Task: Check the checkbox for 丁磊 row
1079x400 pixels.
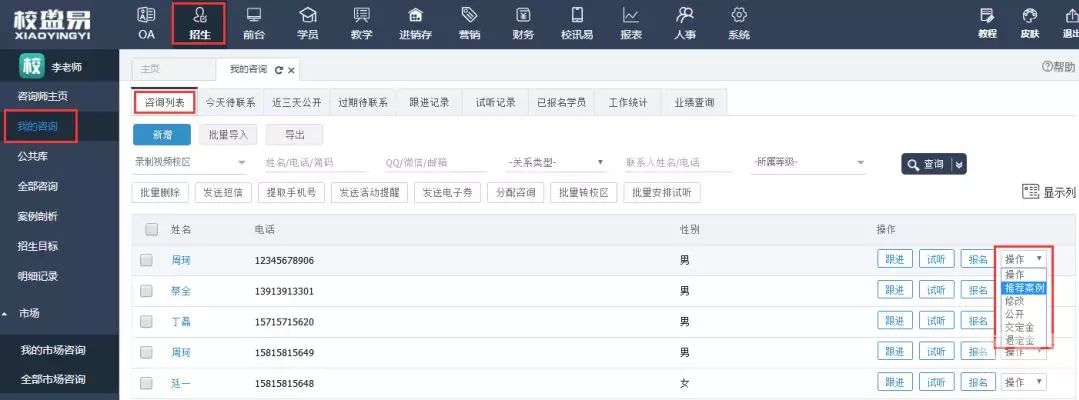Action: coord(146,322)
